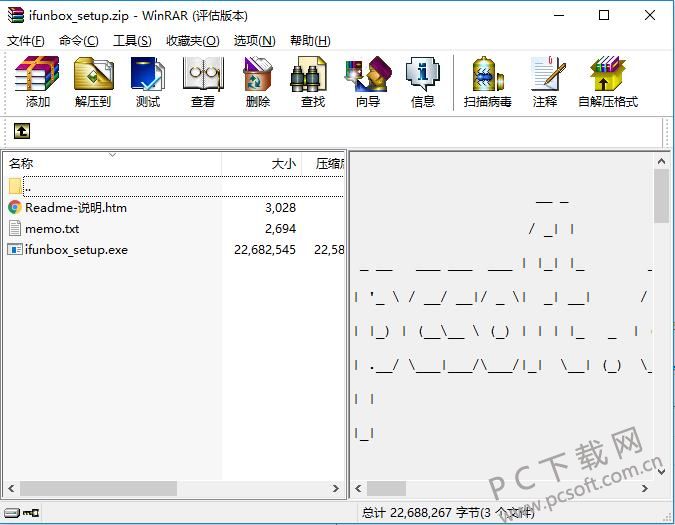
Task: Click the comment pane vertical scrollbar thumb
Action: tap(661, 196)
